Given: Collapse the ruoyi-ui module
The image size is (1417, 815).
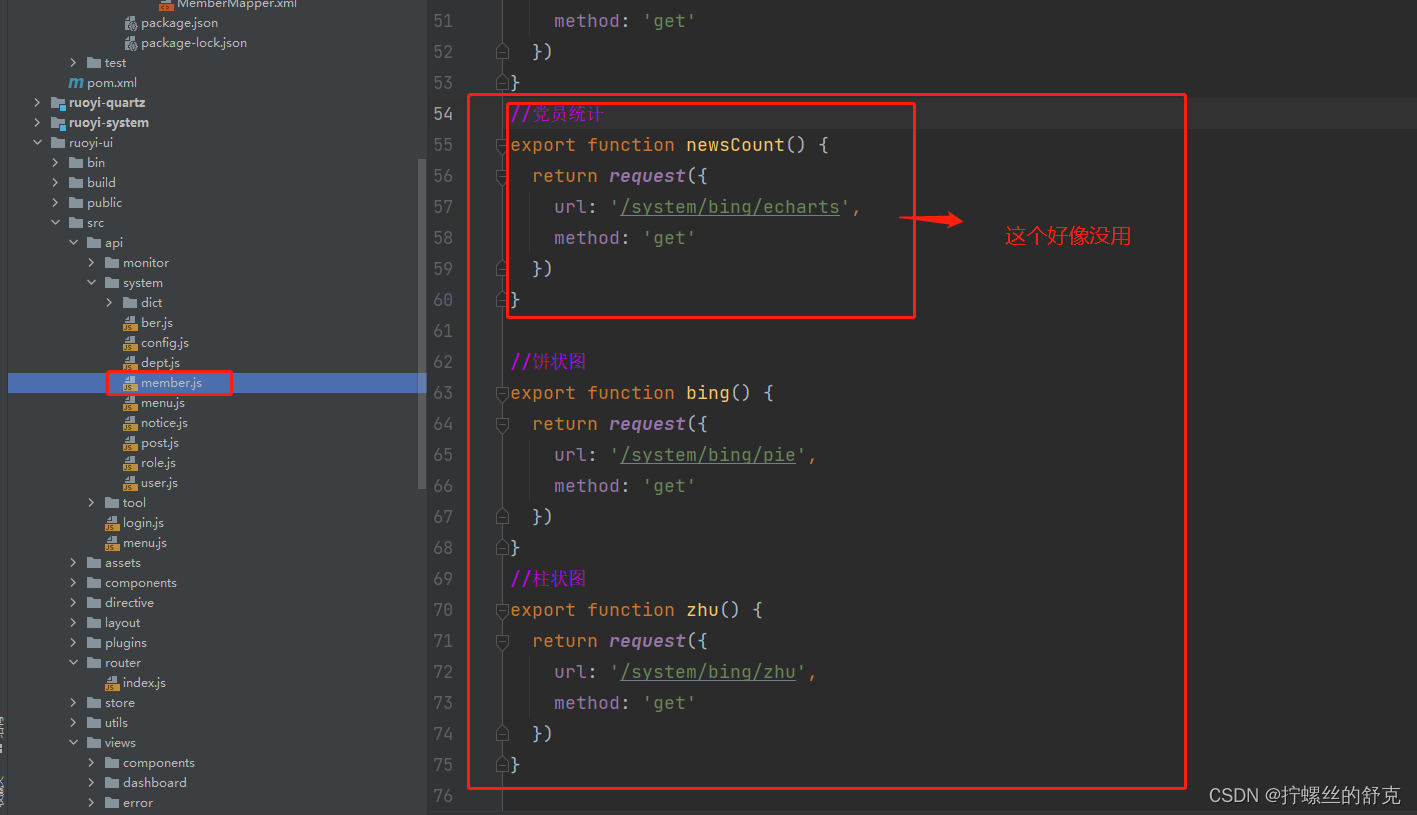Looking at the screenshot, I should [x=37, y=143].
